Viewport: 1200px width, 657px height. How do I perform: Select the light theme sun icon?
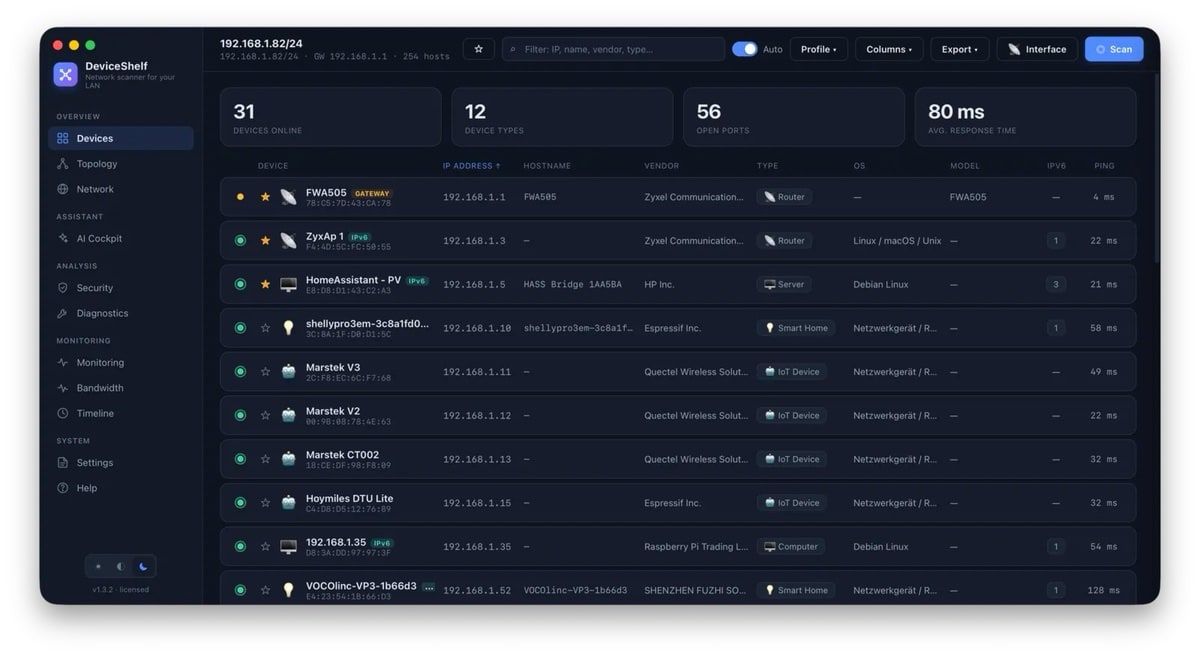(98, 567)
